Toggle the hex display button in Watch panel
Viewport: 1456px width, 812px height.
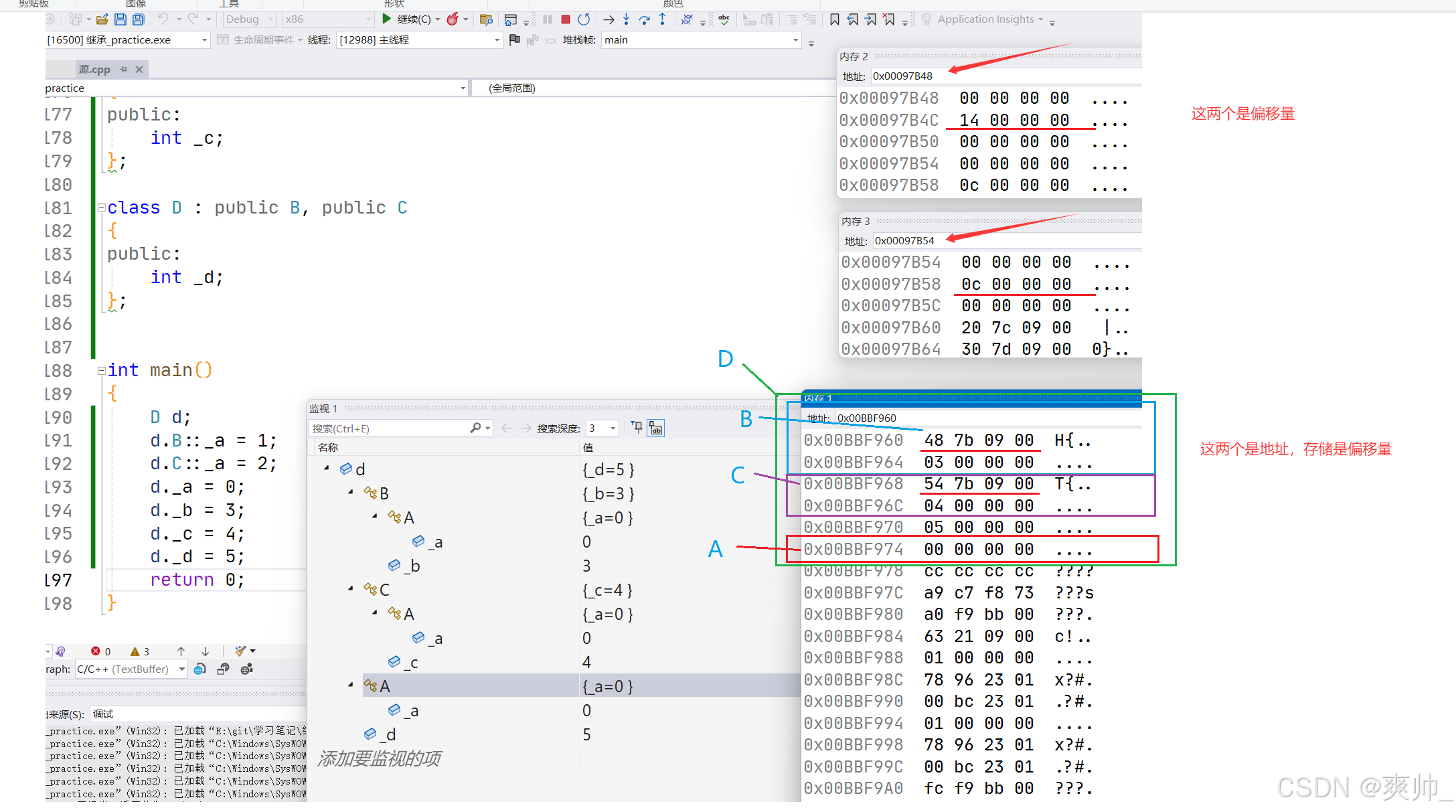tap(656, 428)
